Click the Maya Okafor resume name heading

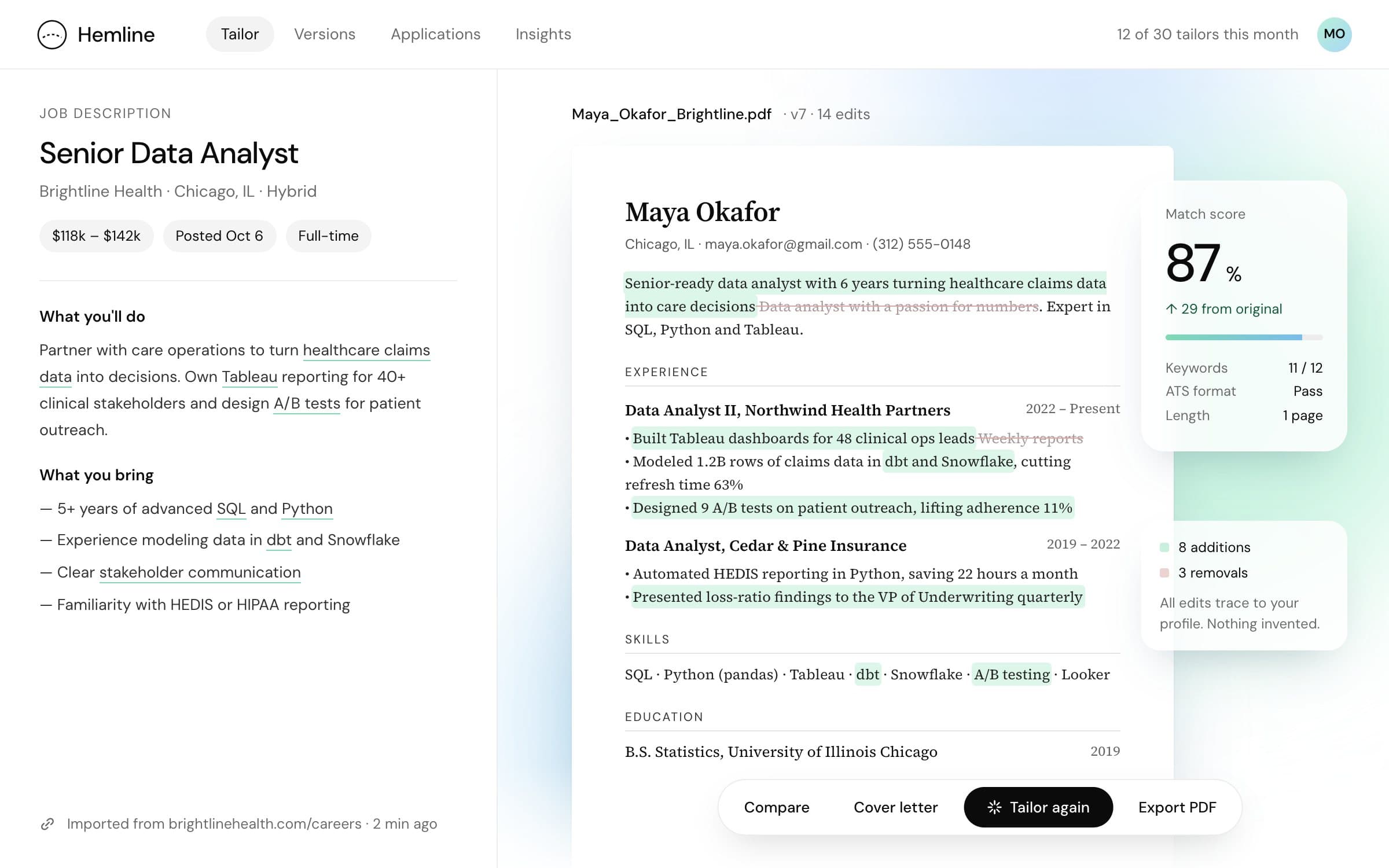pyautogui.click(x=702, y=212)
